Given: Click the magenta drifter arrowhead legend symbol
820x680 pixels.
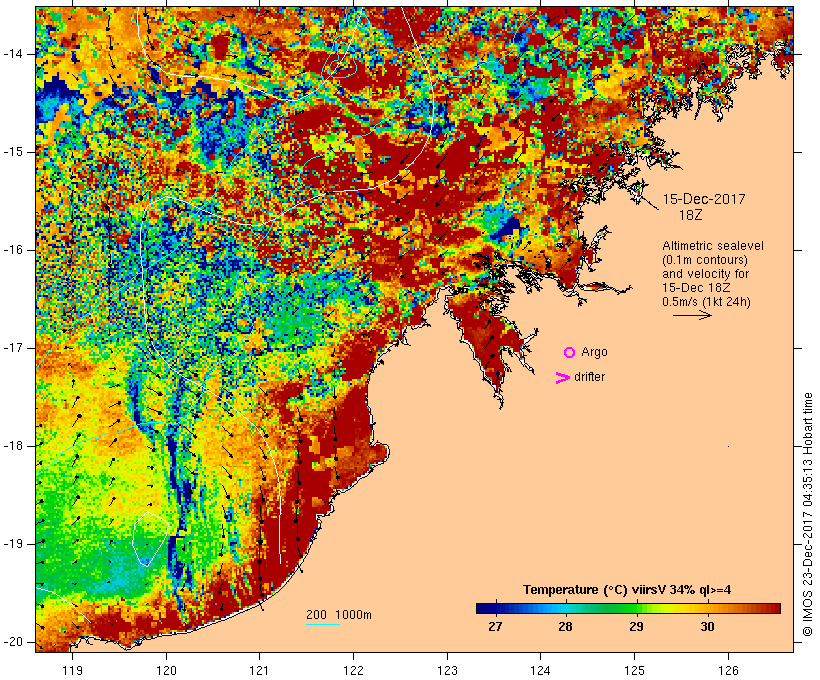Looking at the screenshot, I should (563, 378).
